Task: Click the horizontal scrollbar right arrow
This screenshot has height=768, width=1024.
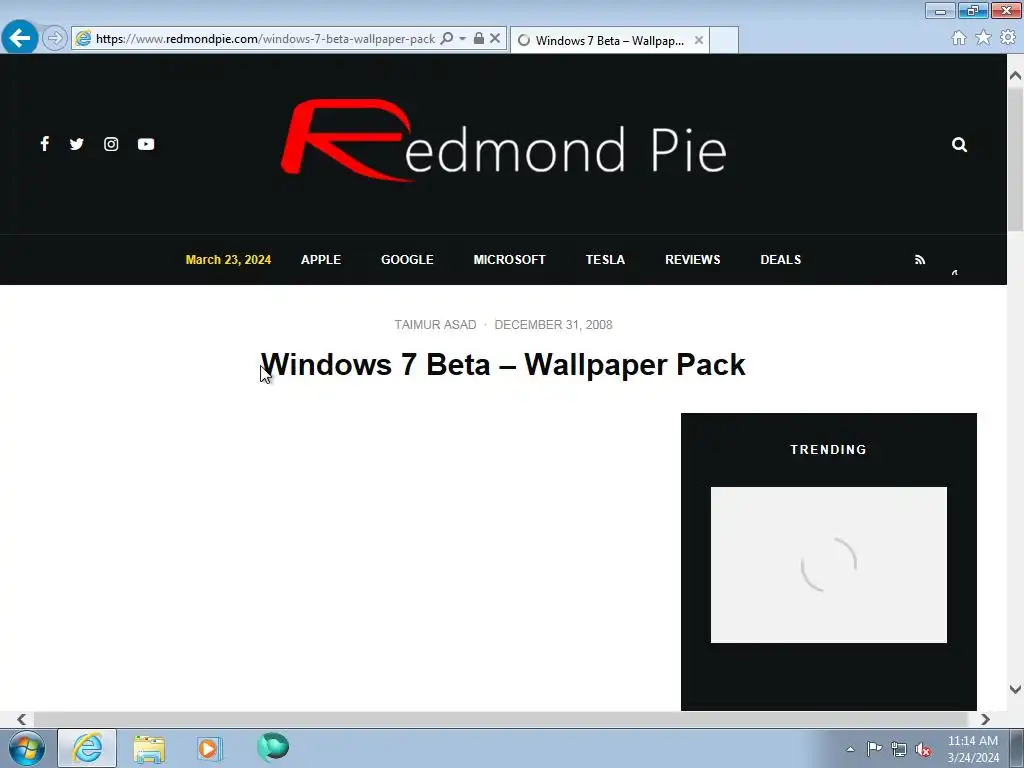Action: click(985, 719)
